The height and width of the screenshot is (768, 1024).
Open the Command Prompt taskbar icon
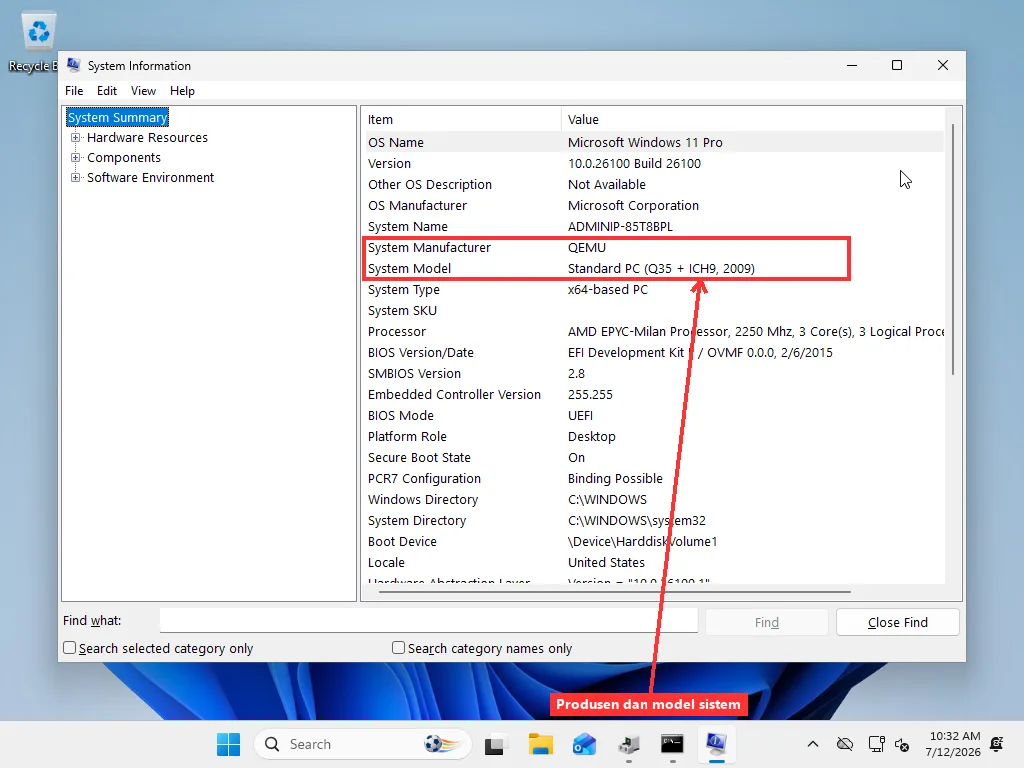tap(672, 744)
